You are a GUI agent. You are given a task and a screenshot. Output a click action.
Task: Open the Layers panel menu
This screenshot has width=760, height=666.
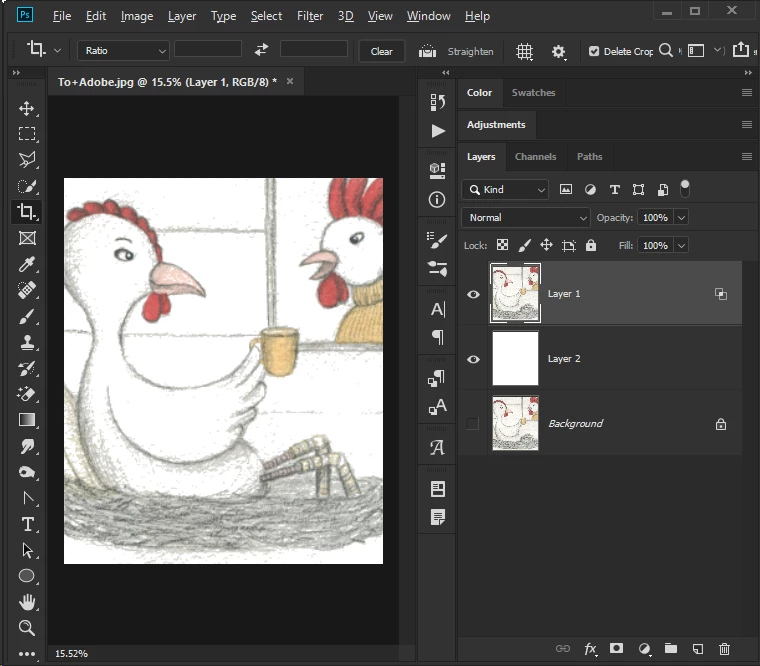pos(746,157)
